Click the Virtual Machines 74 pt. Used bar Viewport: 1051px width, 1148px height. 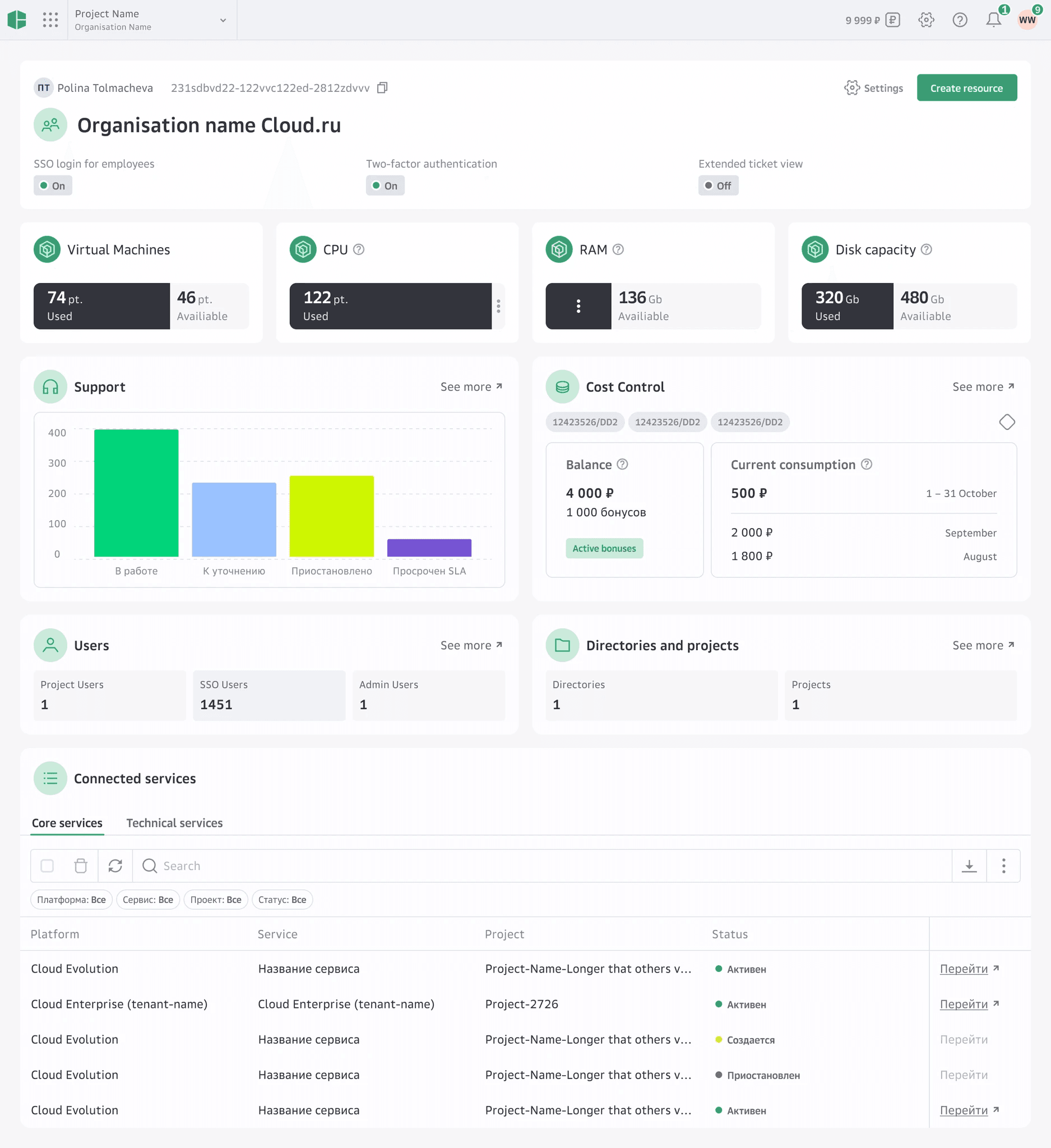101,307
